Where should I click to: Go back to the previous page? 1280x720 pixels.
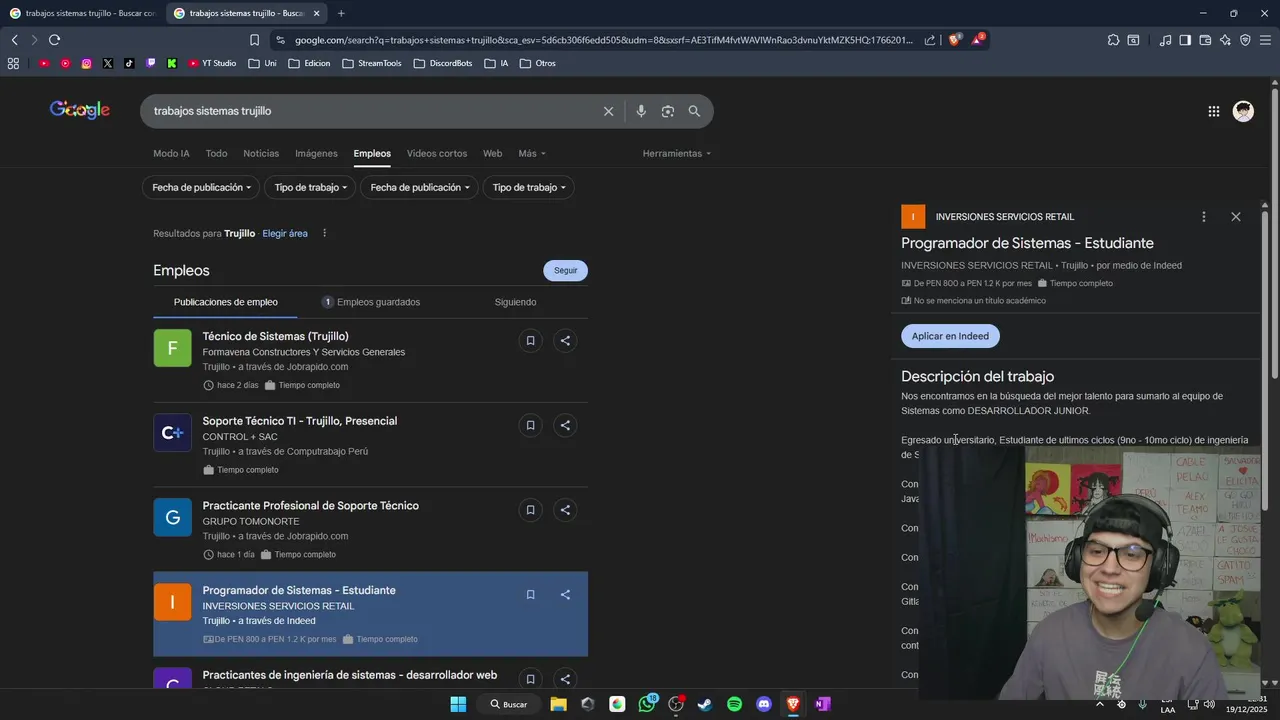pos(15,40)
